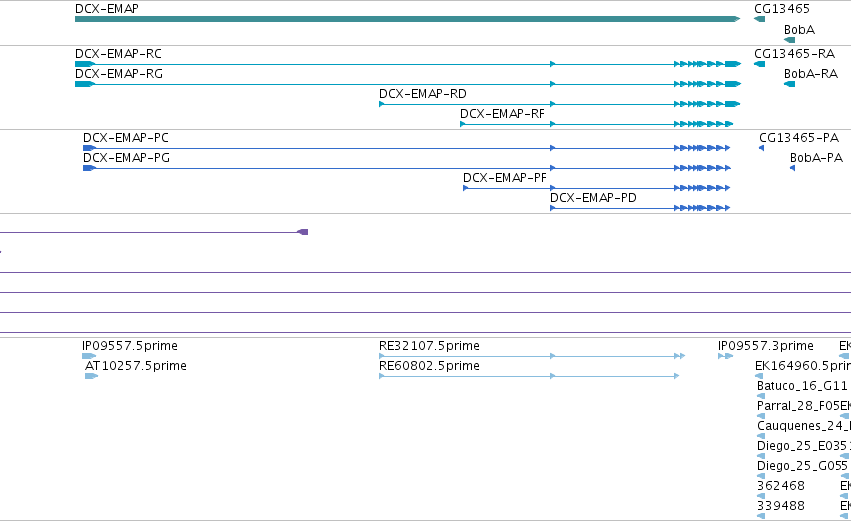Select the BobA-RA transcript arrow glyph

790,84
